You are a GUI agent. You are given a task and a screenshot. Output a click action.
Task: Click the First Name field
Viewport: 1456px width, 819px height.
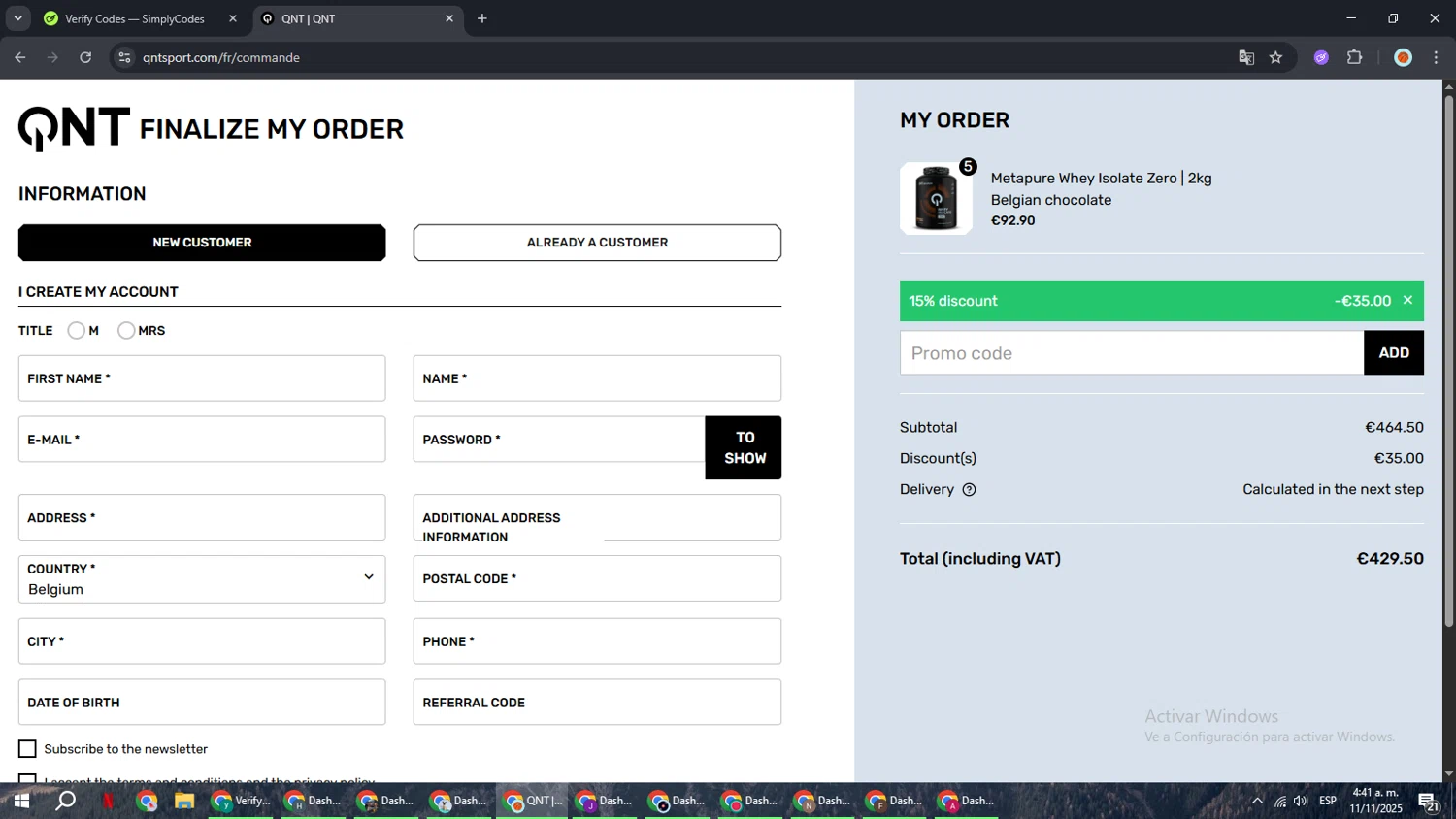tap(202, 378)
